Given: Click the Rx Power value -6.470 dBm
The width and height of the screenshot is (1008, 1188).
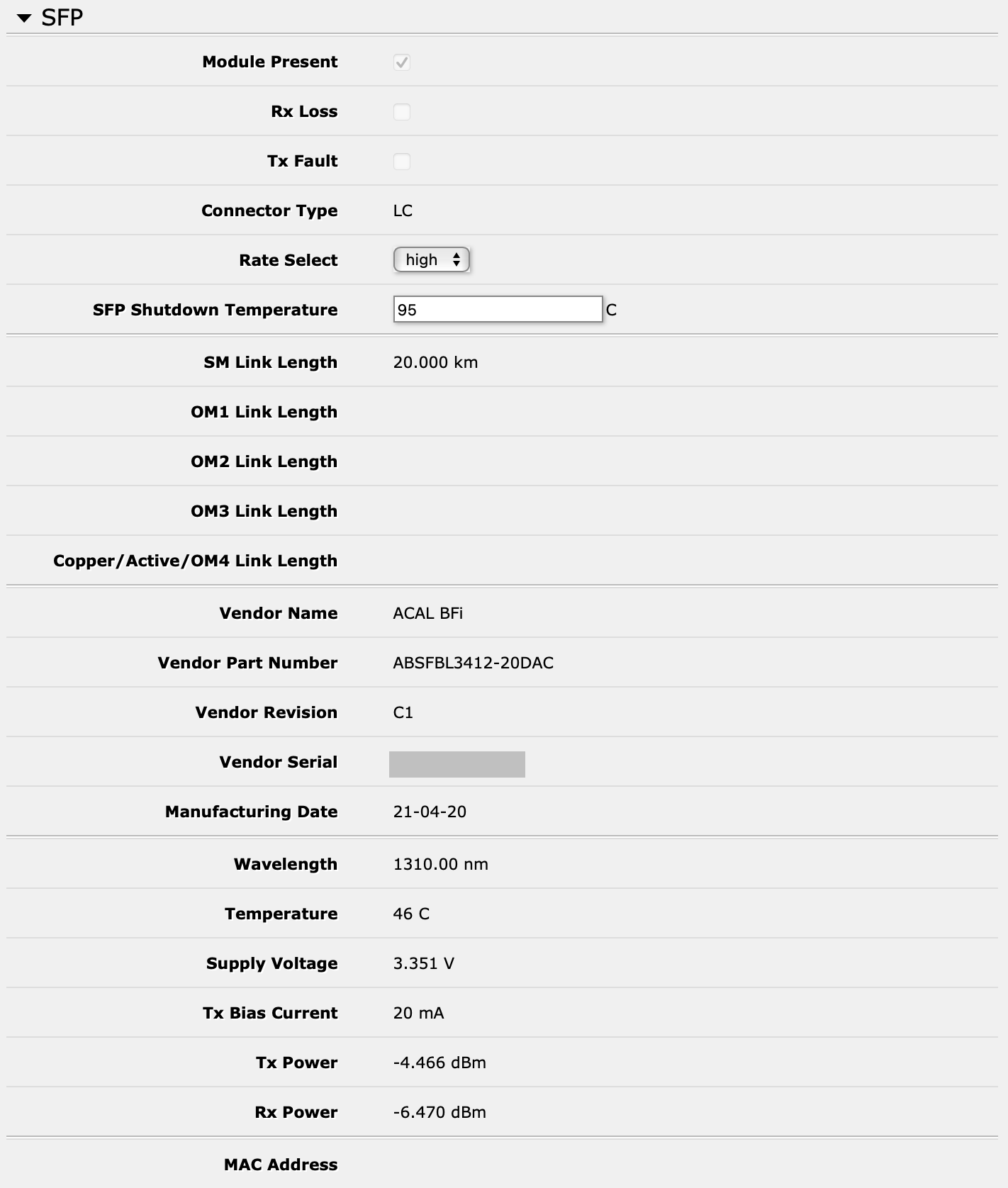Looking at the screenshot, I should point(439,1112).
